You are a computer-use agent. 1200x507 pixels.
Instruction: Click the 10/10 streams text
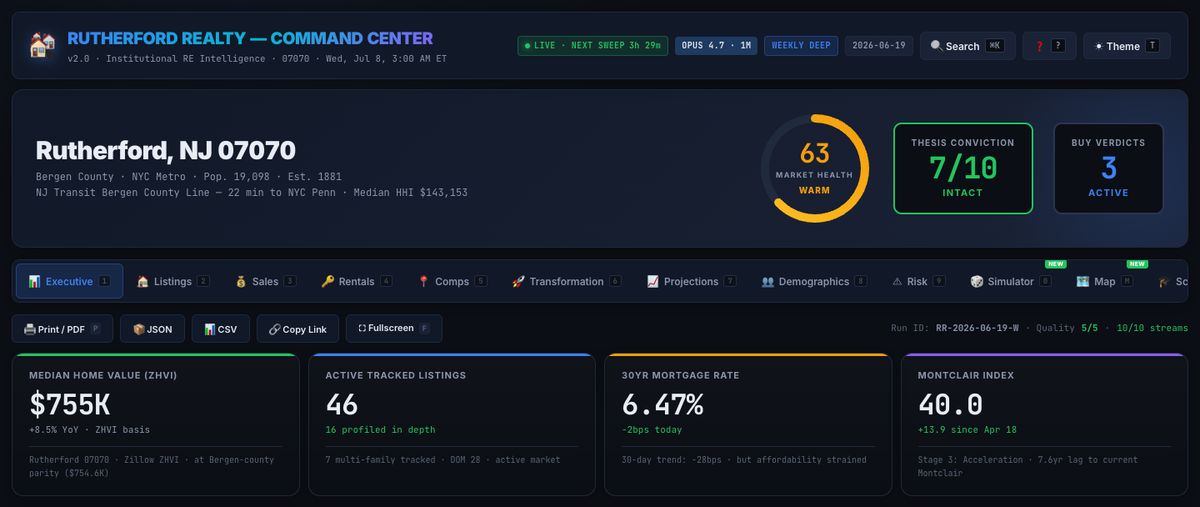click(x=1154, y=328)
